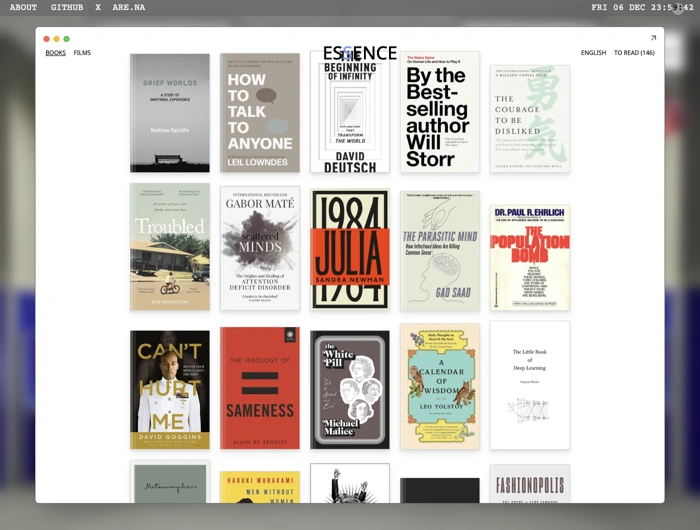Change the language via English selector
This screenshot has width=700, height=530.
pos(593,53)
